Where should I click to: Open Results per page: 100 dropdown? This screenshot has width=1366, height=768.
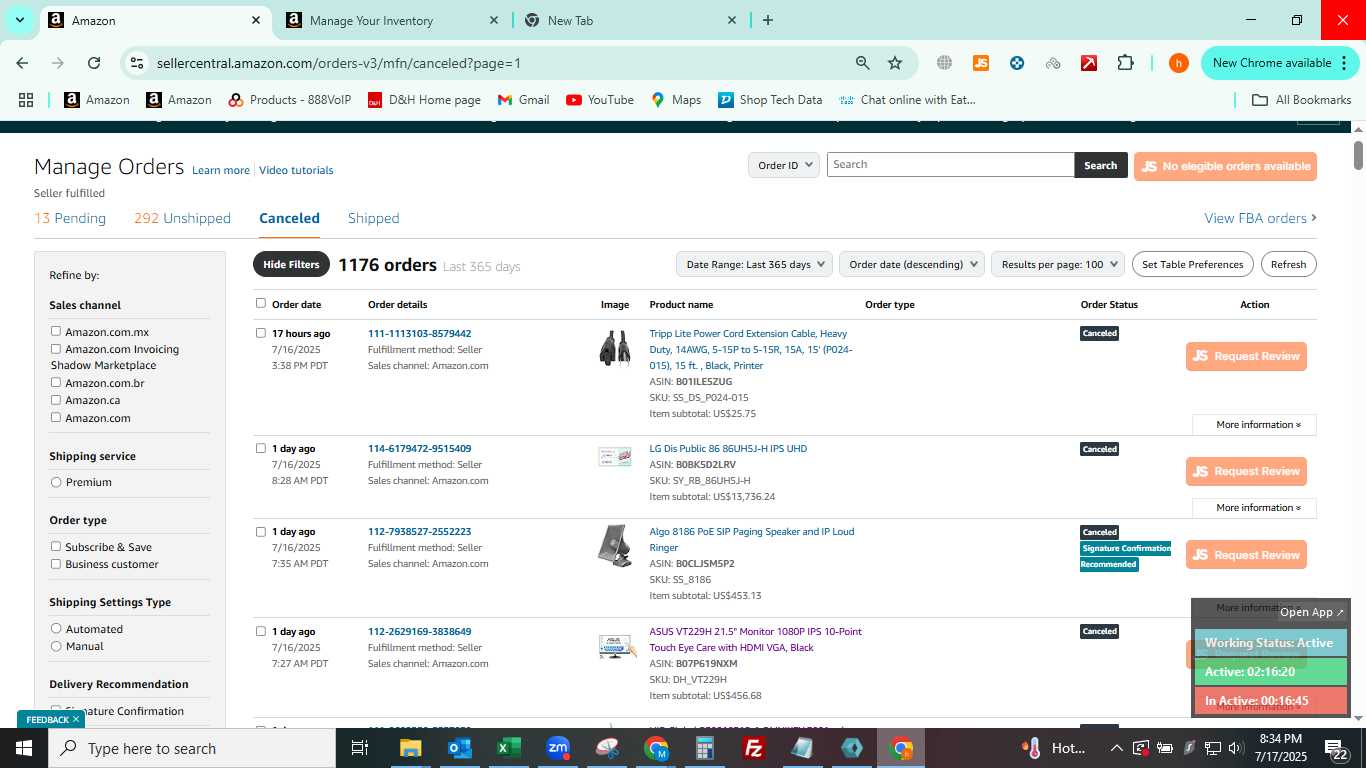pos(1058,264)
